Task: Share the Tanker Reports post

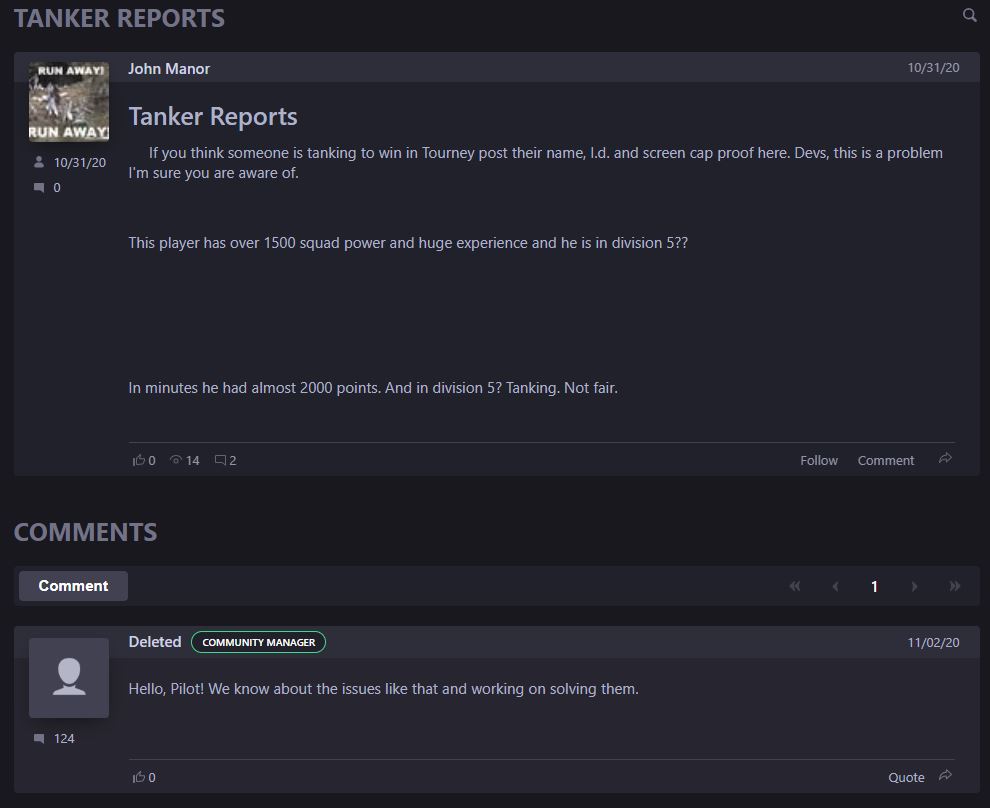Action: coord(945,459)
